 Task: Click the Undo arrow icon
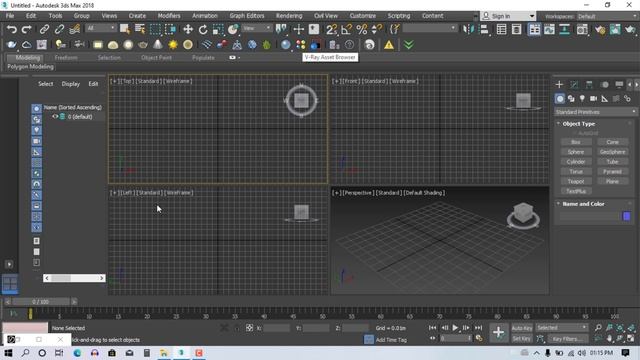pos(12,29)
